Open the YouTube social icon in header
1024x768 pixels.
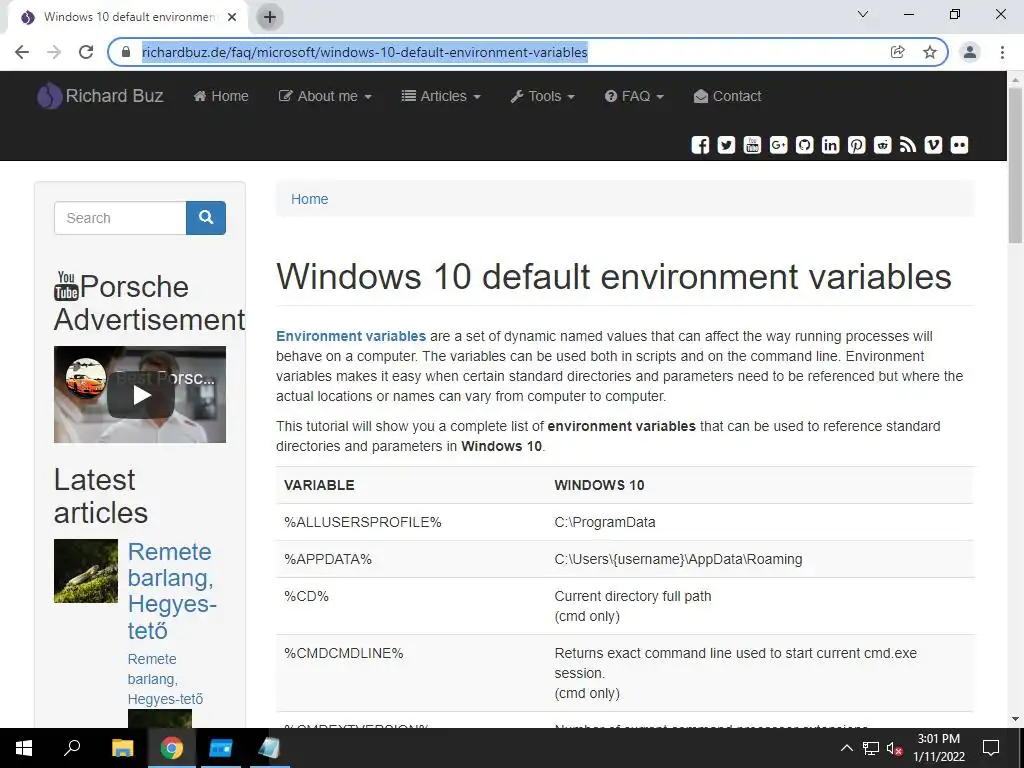coord(752,145)
